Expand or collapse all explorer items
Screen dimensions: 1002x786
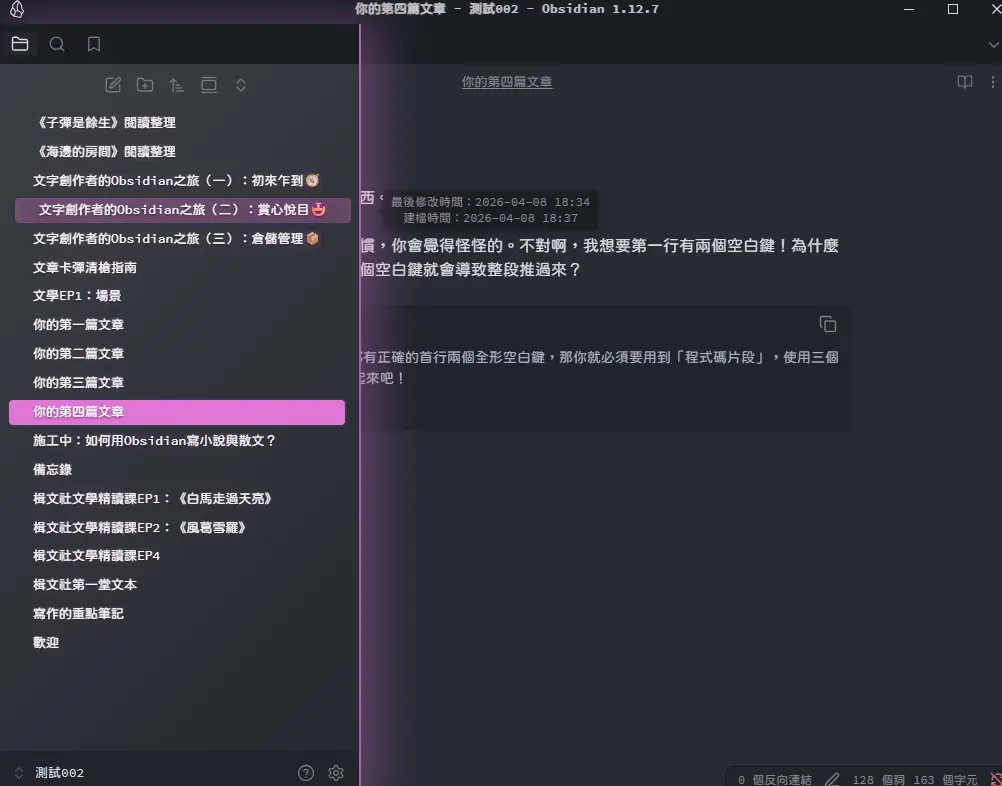coord(241,85)
